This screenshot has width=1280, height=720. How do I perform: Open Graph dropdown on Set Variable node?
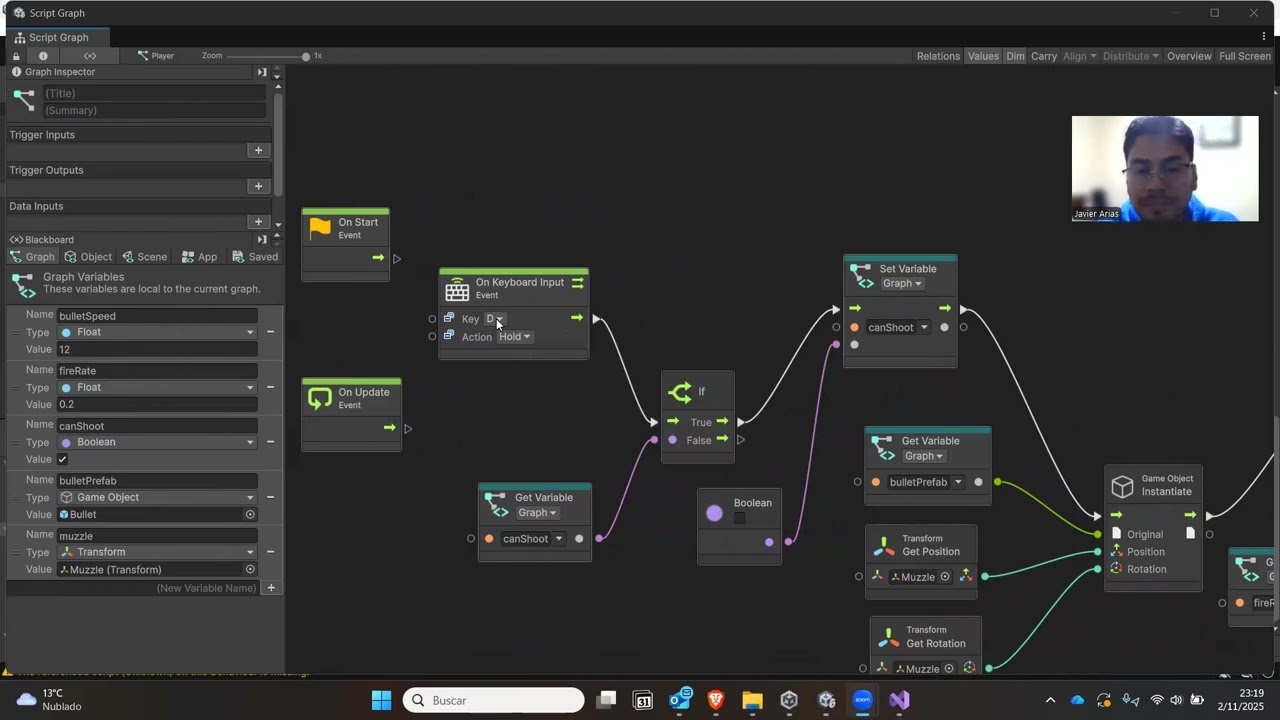tap(902, 283)
